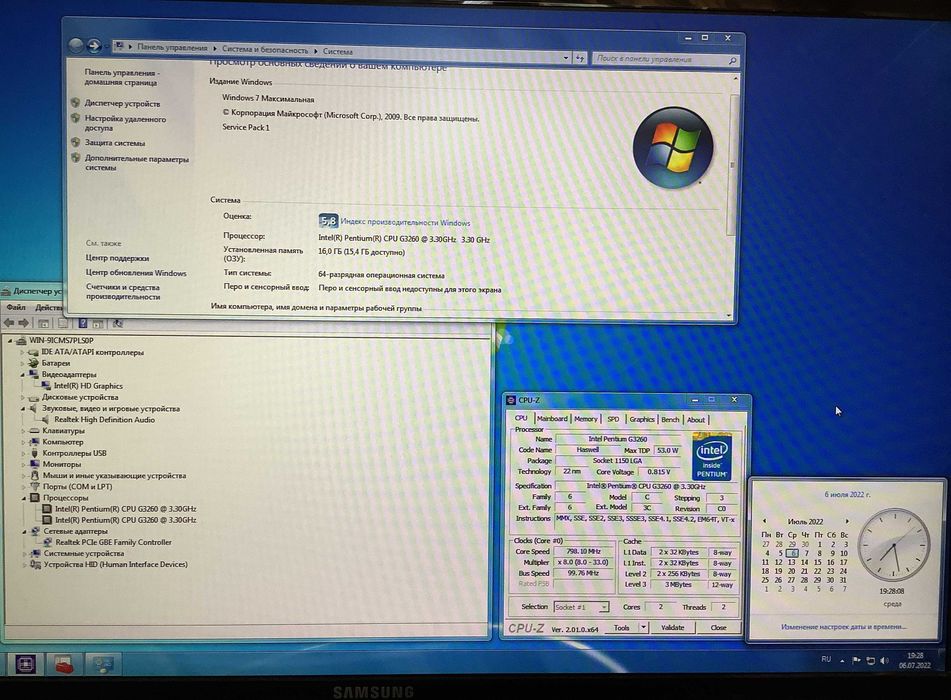Image resolution: width=951 pixels, height=700 pixels.
Task: Open Центр обновления Windows link
Action: tap(136, 273)
